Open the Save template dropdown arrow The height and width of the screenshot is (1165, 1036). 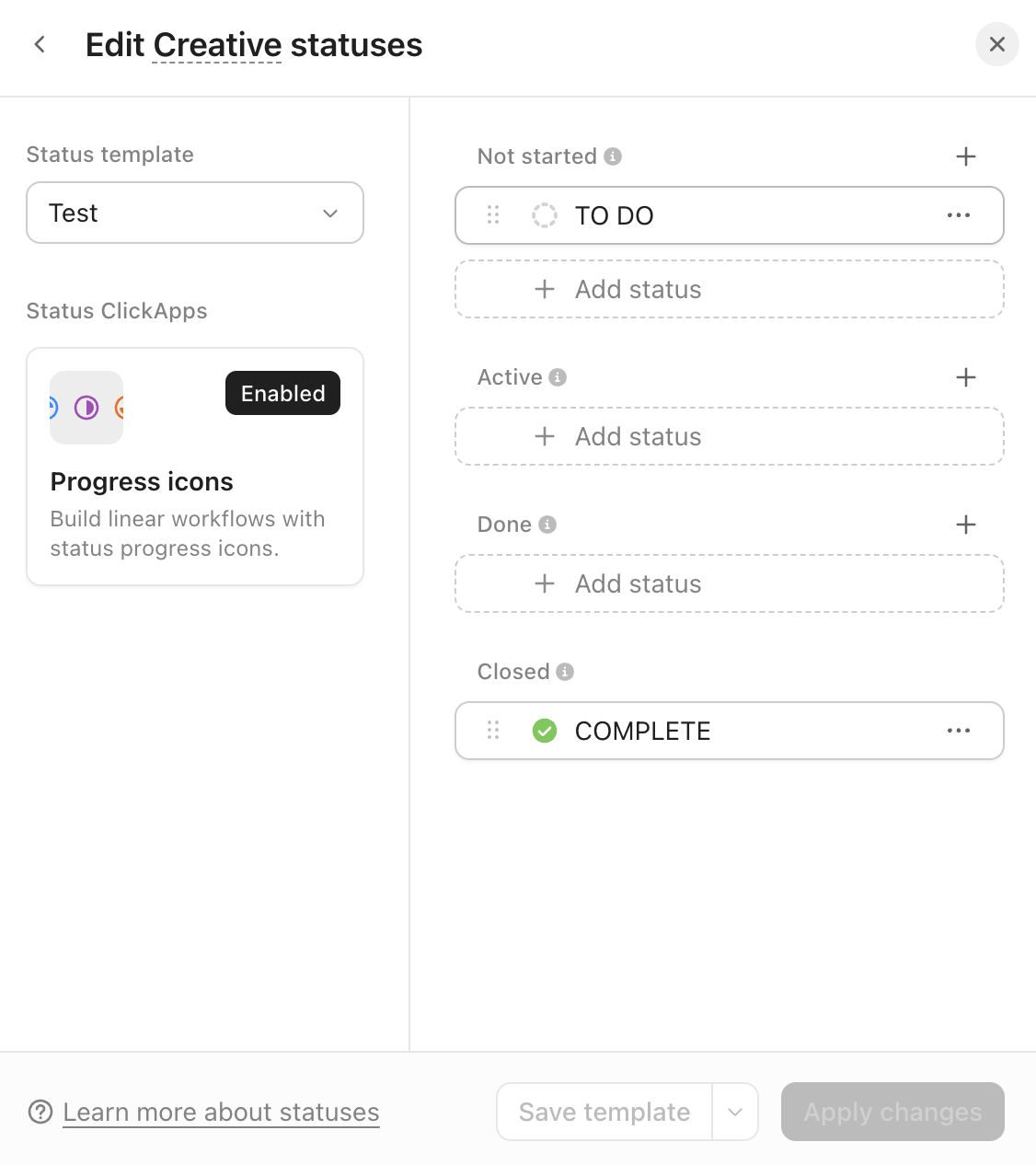coord(734,1112)
